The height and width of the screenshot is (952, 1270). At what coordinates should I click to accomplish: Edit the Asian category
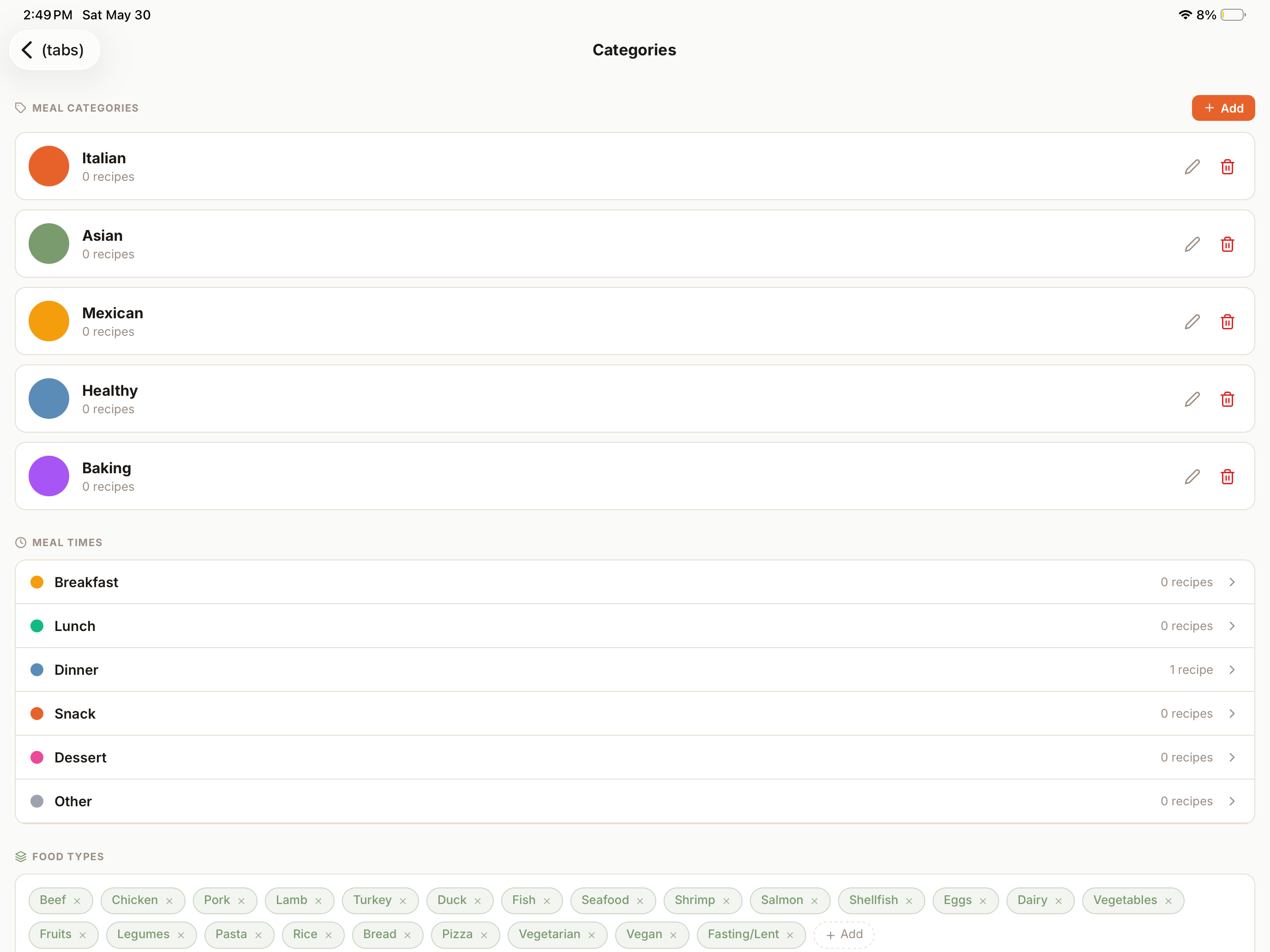coord(1192,244)
